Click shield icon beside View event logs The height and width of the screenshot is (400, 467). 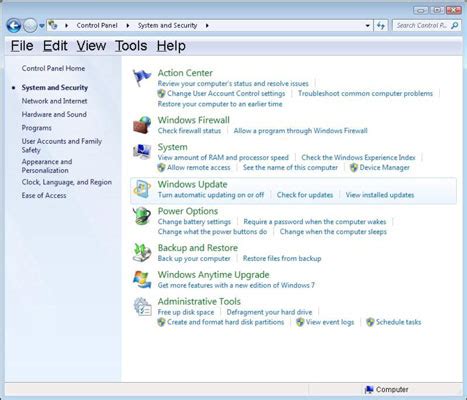(x=300, y=322)
